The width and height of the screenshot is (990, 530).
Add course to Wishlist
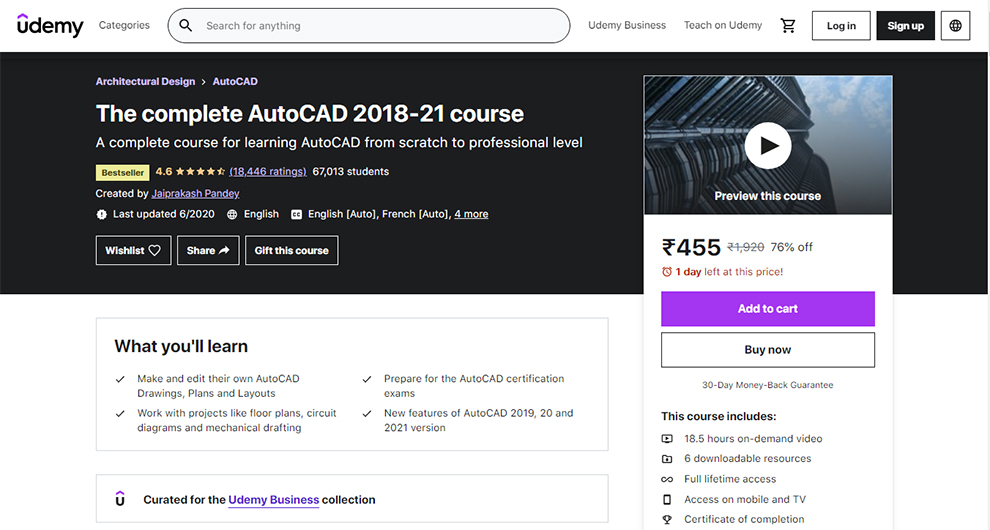pos(133,250)
